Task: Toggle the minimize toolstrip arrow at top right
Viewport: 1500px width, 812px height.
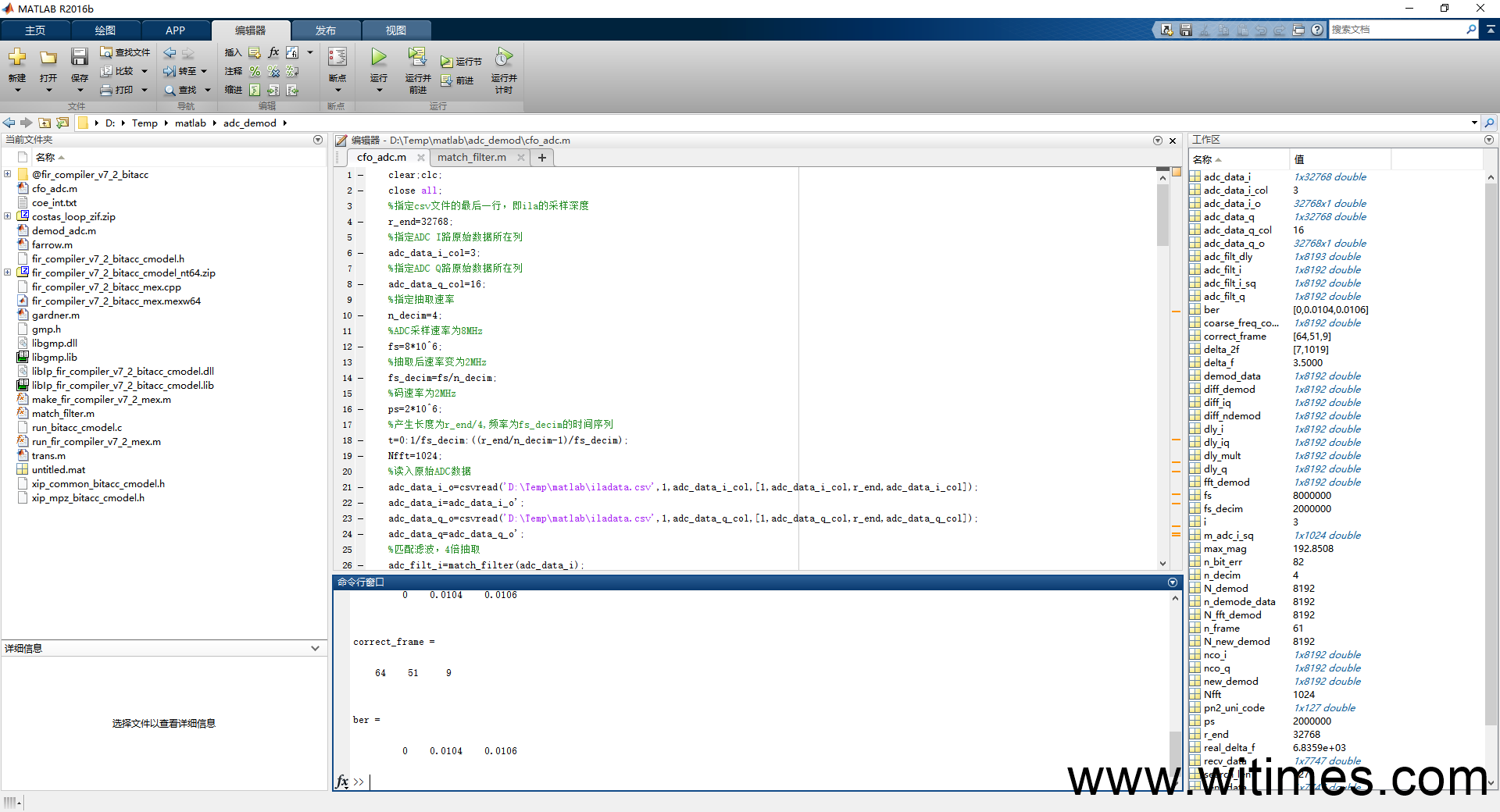Action: pyautogui.click(x=1491, y=30)
